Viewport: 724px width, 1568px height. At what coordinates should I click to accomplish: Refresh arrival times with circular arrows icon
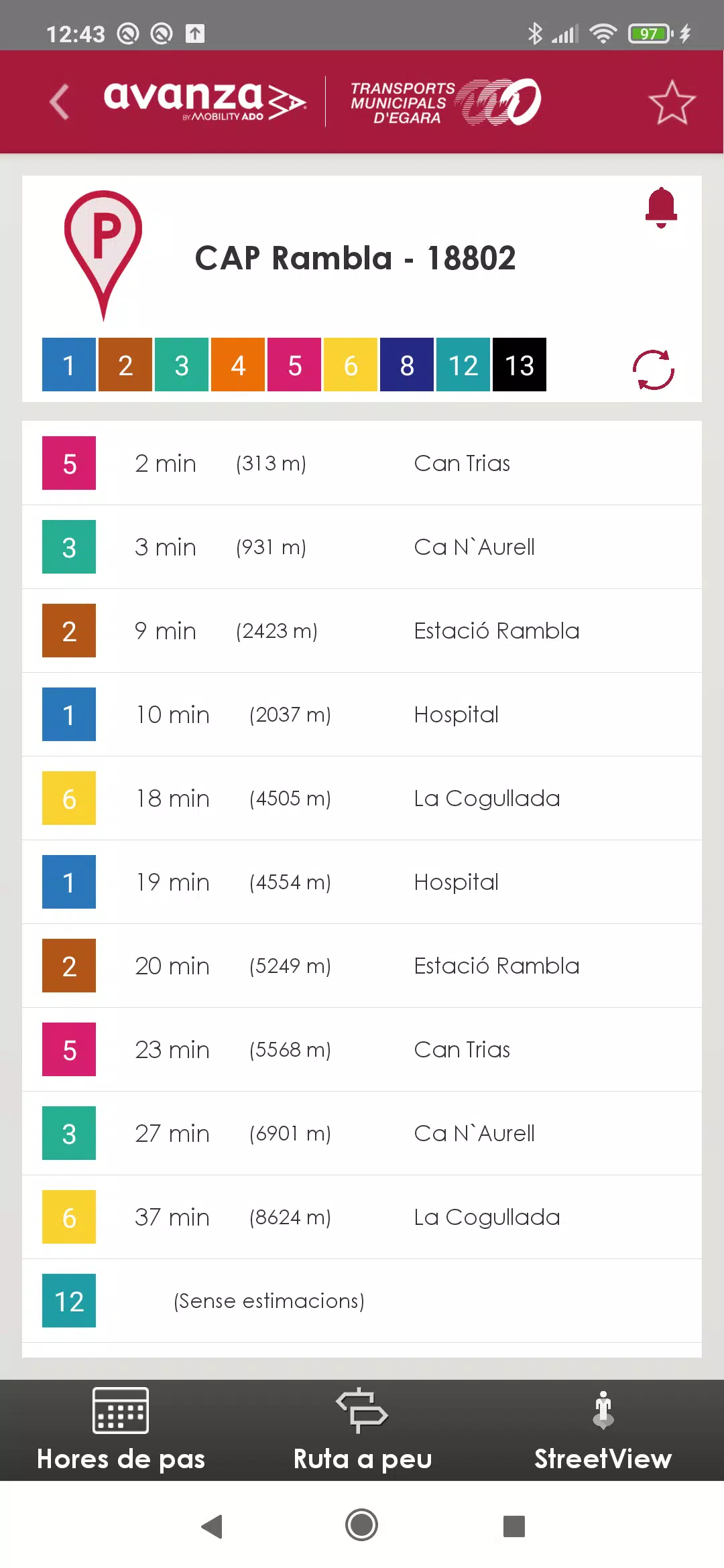pos(654,369)
